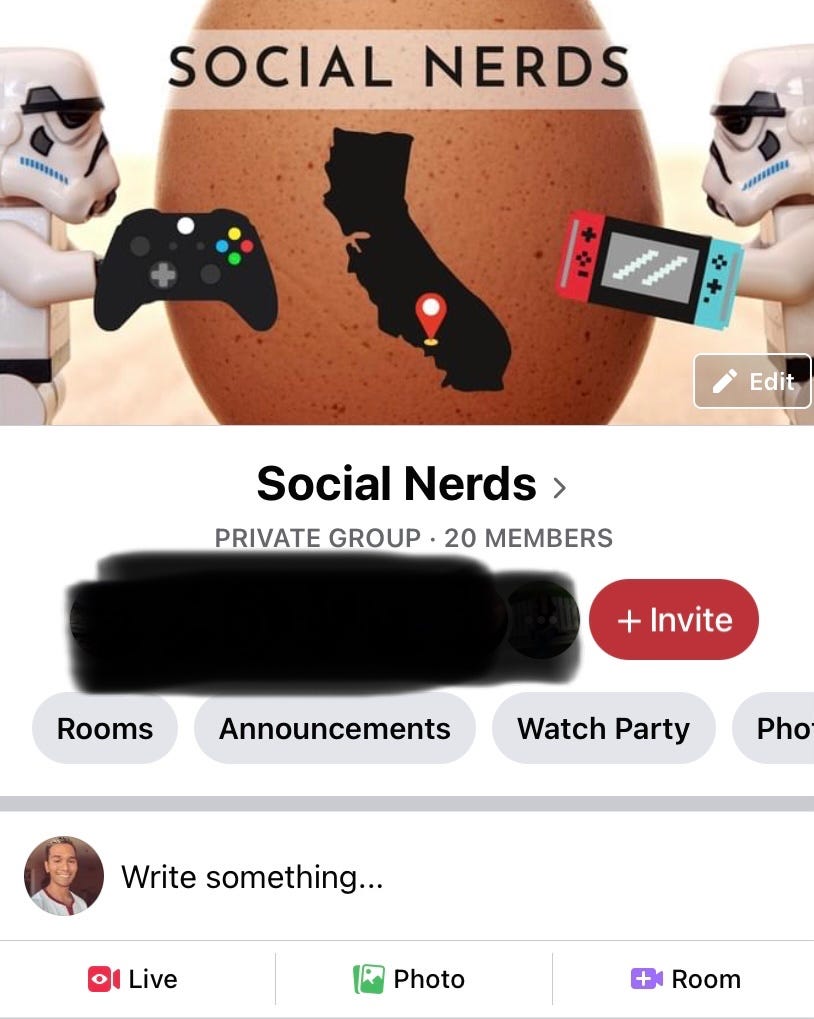Viewport: 814px width, 1019px height.
Task: Expand group info via chevron beside Social Nerds
Action: [x=559, y=487]
